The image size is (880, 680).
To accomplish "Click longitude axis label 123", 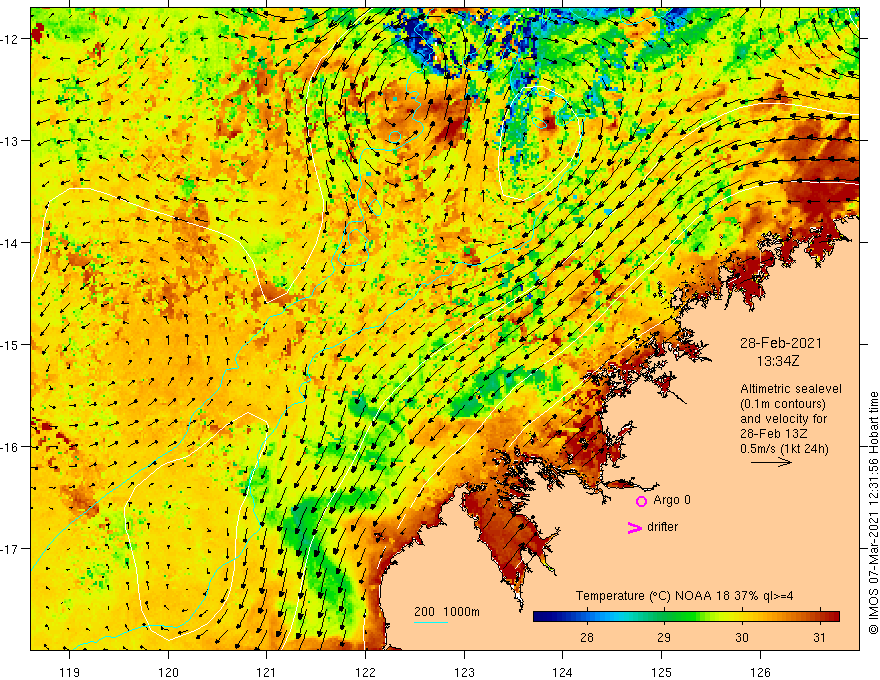I will pyautogui.click(x=464, y=672).
